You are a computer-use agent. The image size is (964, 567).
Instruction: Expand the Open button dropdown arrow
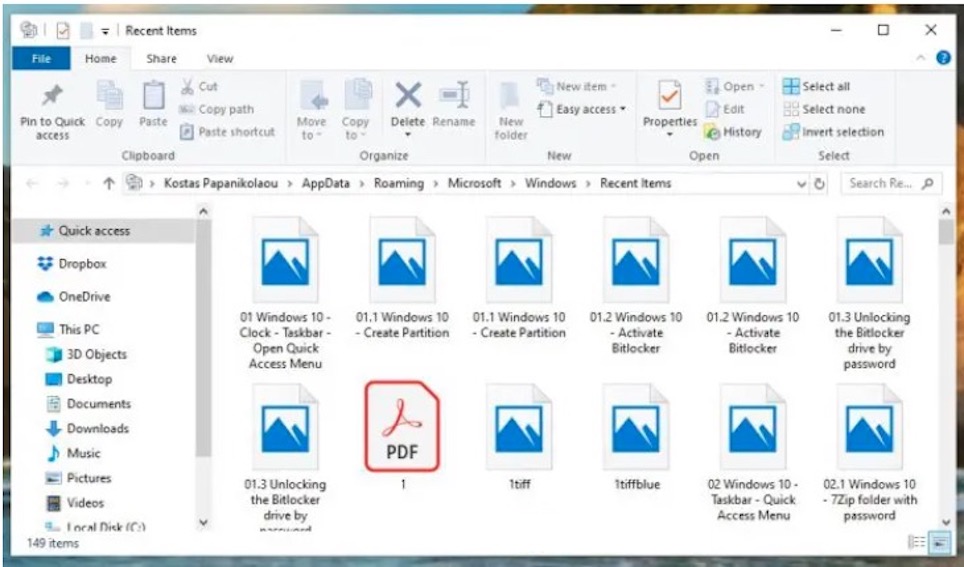762,87
